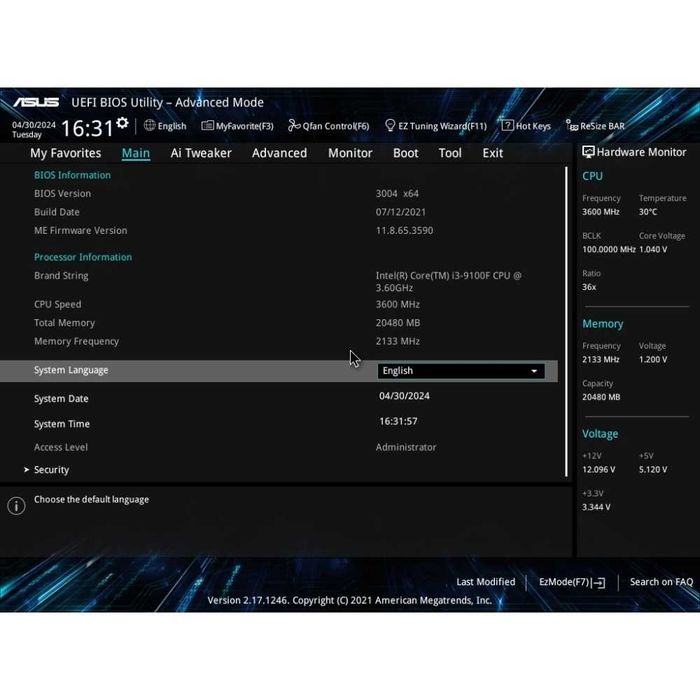This screenshot has width=700, height=700.
Task: Select the System Date value 04/30/2024
Action: pos(404,396)
